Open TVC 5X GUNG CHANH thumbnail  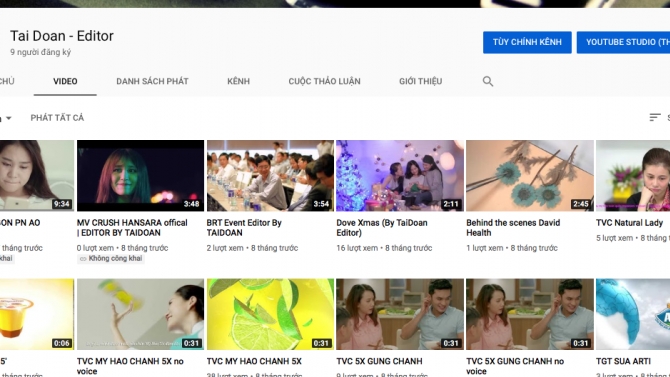(400, 314)
